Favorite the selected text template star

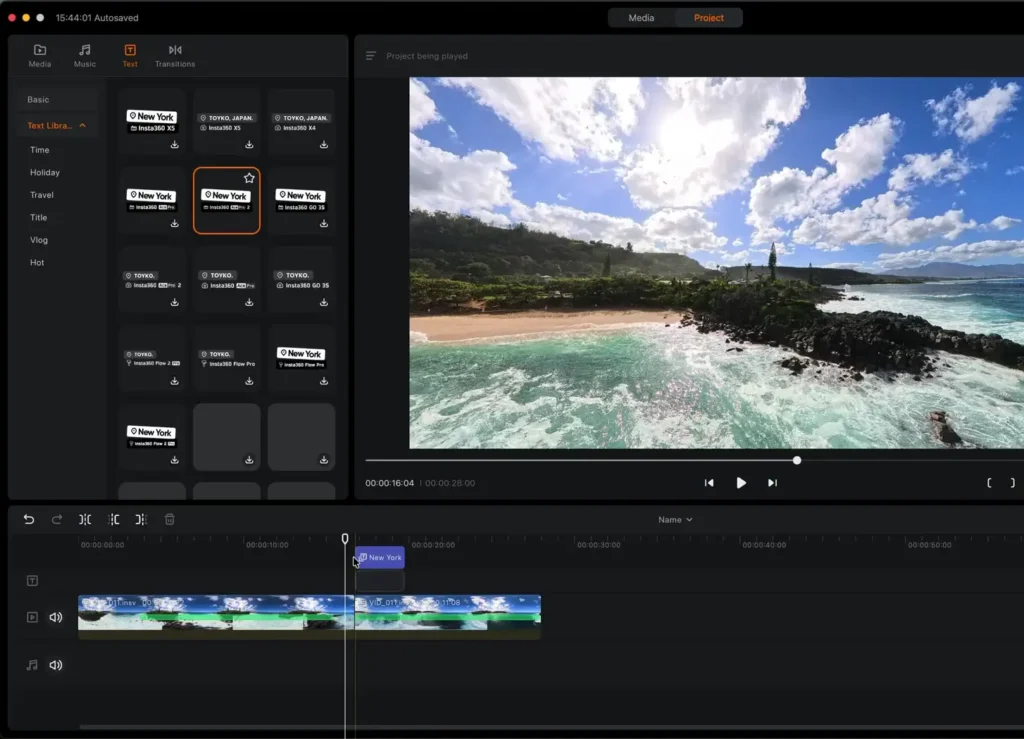[249, 178]
